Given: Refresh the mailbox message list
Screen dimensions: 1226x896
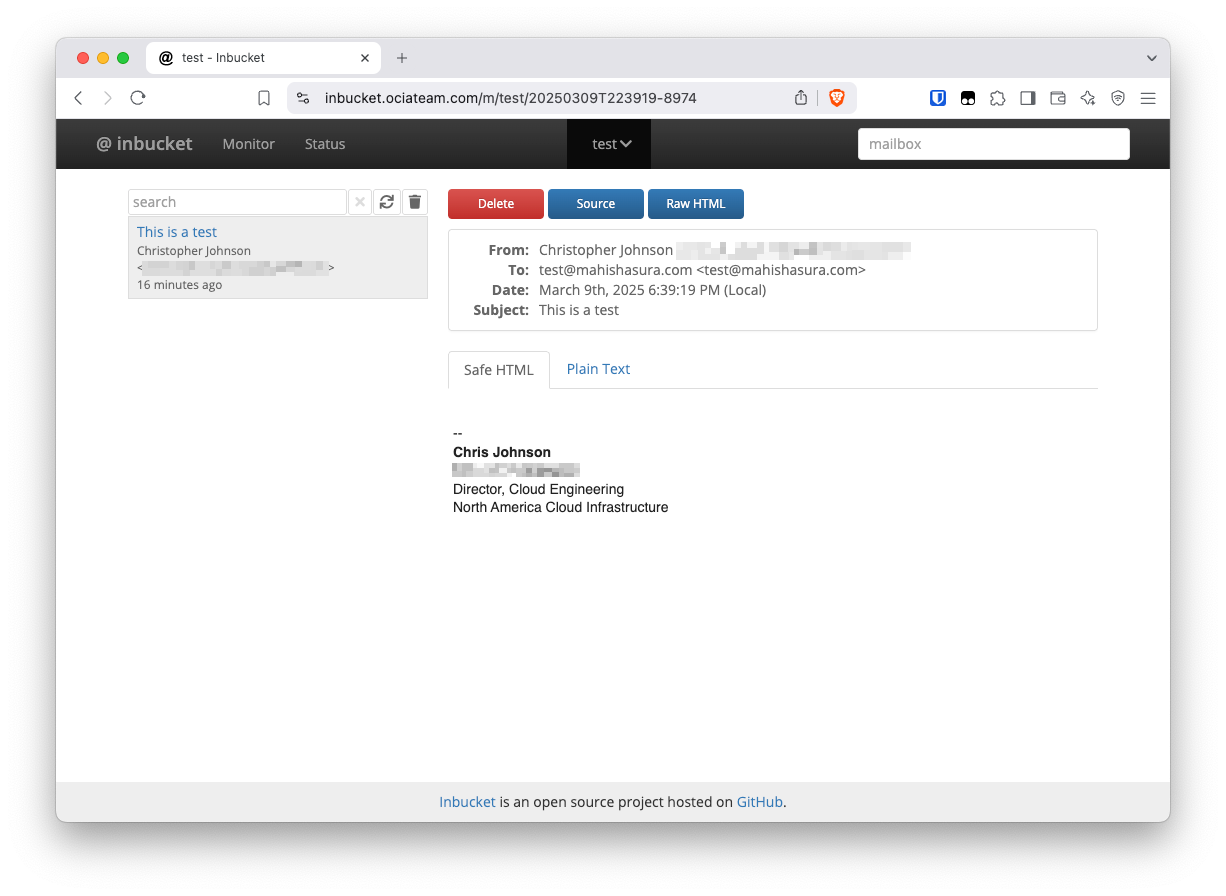Looking at the screenshot, I should click(387, 201).
